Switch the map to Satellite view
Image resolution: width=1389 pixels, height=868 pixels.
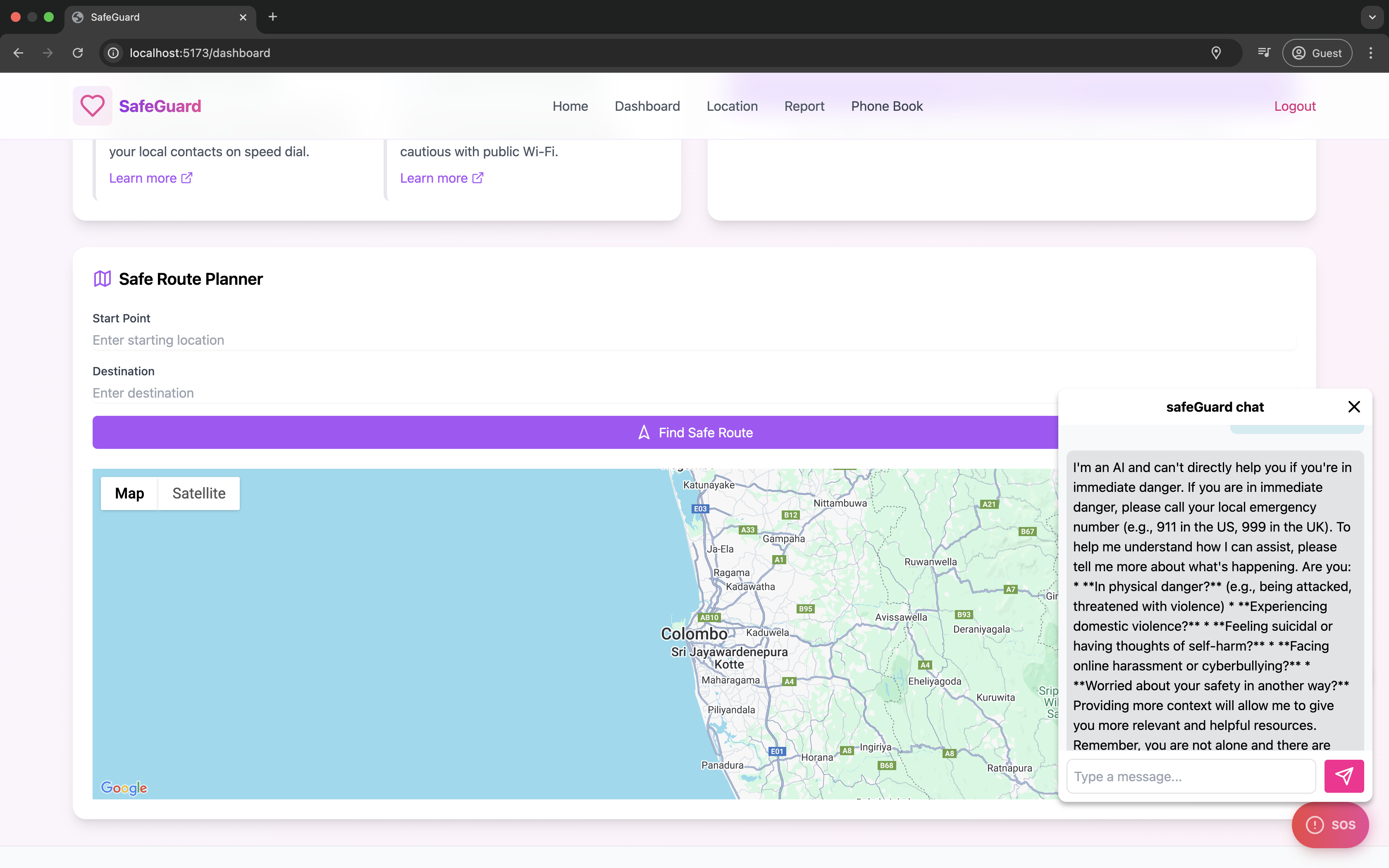(x=198, y=493)
